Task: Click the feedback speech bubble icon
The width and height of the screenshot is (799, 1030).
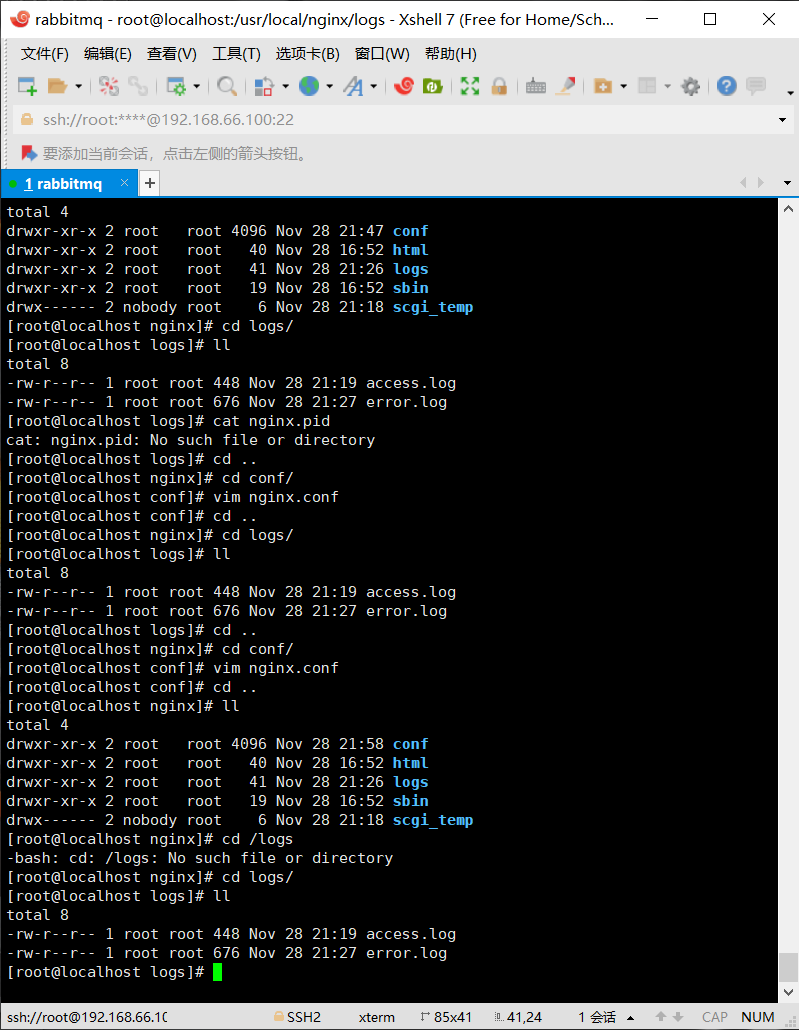Action: 756,86
